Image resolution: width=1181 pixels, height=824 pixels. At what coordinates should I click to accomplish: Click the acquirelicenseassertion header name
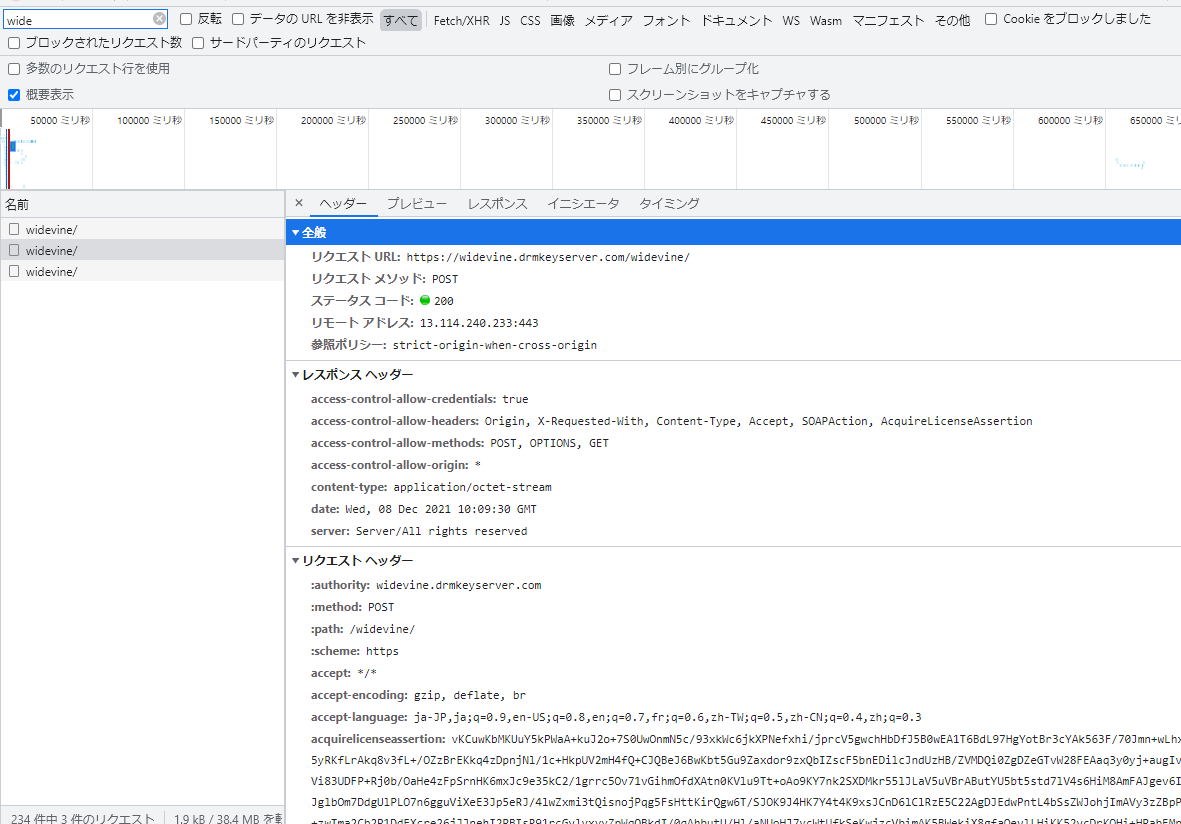378,739
